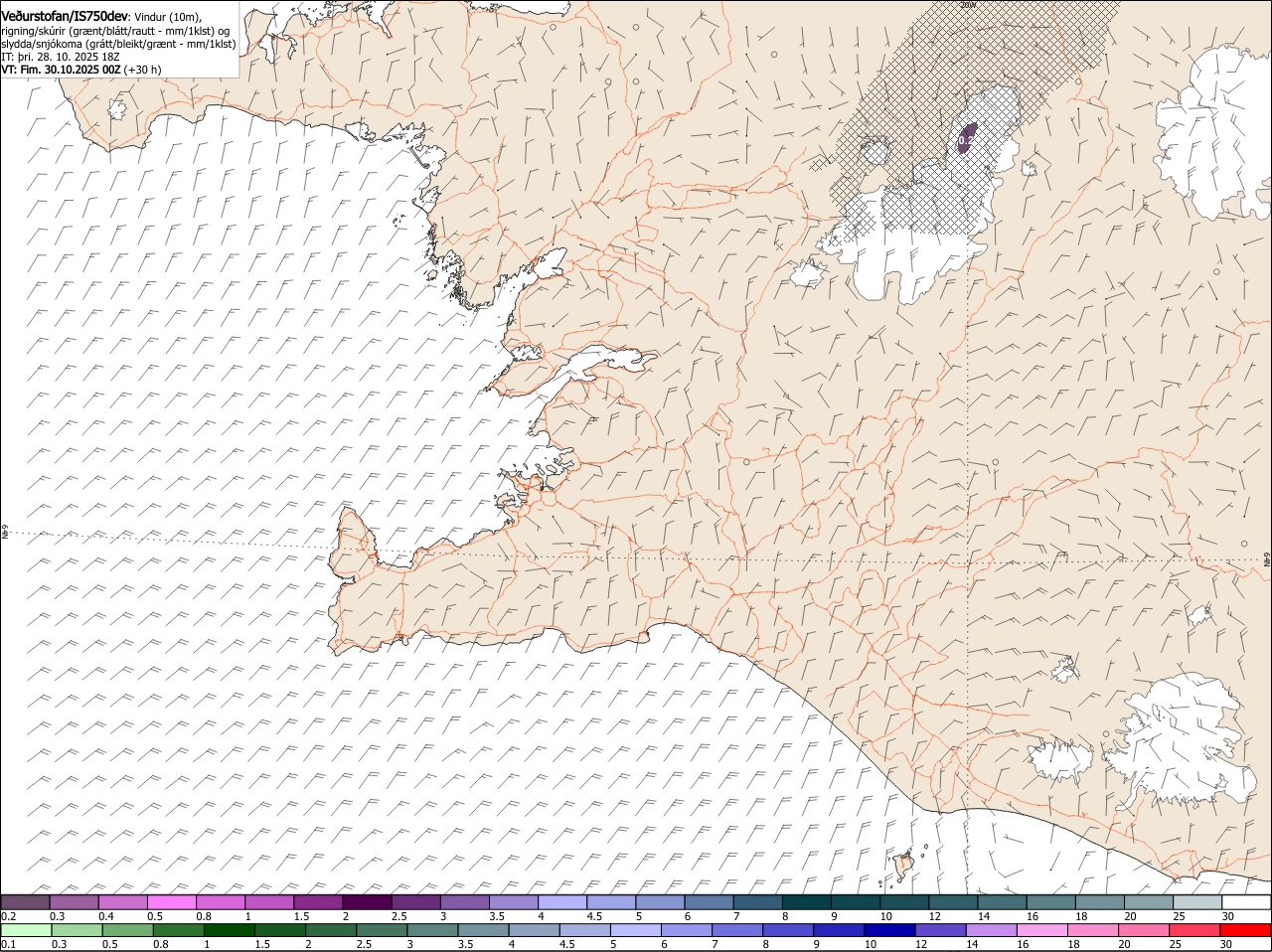This screenshot has height=952, width=1272.
Task: Click lower legend swatch between 1.5 and 2
Action: (x=279, y=930)
